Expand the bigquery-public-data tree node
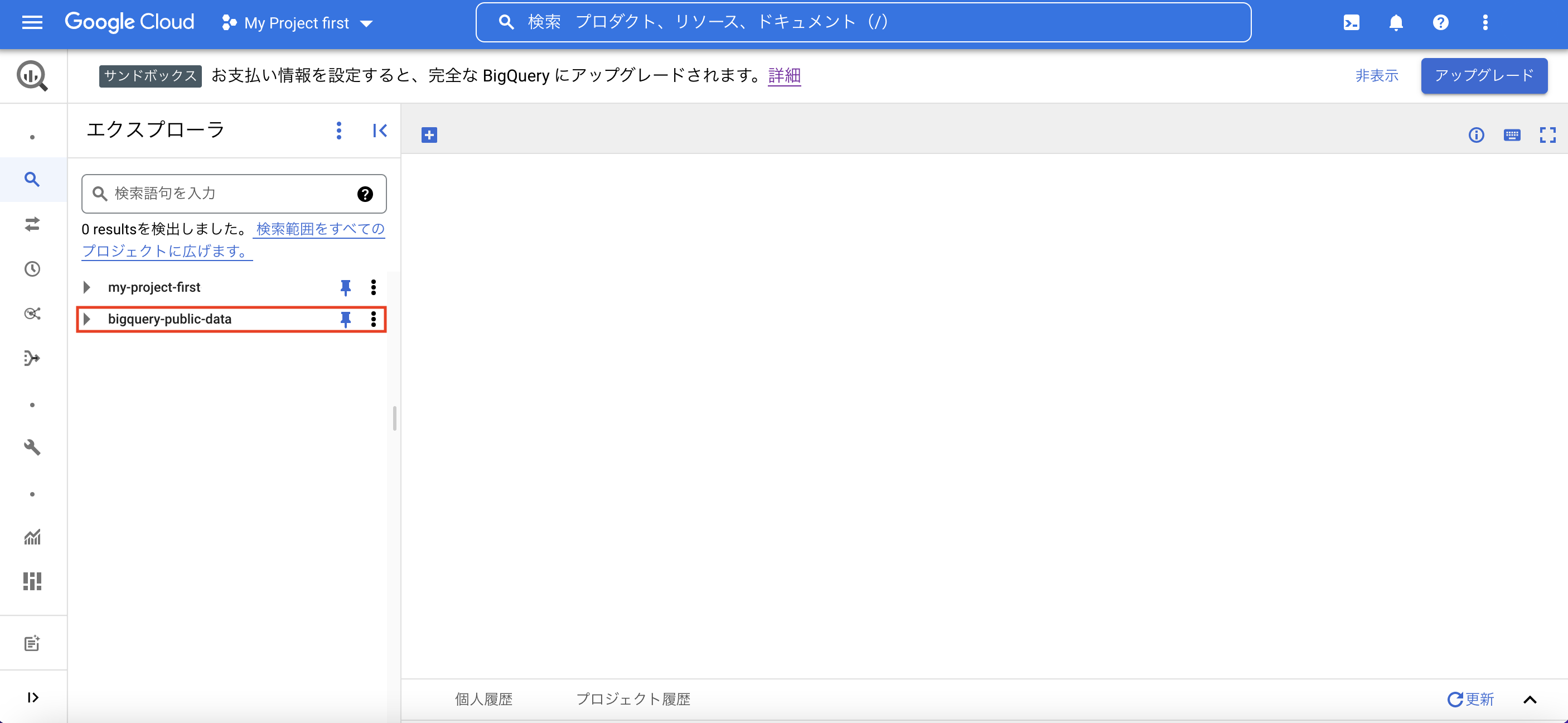The width and height of the screenshot is (1568, 723). (x=87, y=319)
